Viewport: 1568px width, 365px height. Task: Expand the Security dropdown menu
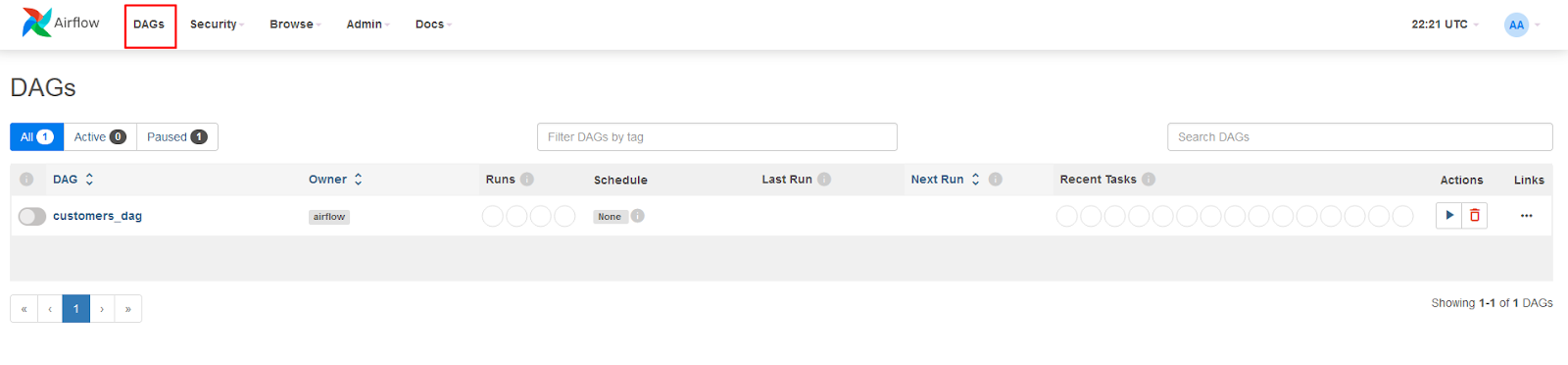217,25
